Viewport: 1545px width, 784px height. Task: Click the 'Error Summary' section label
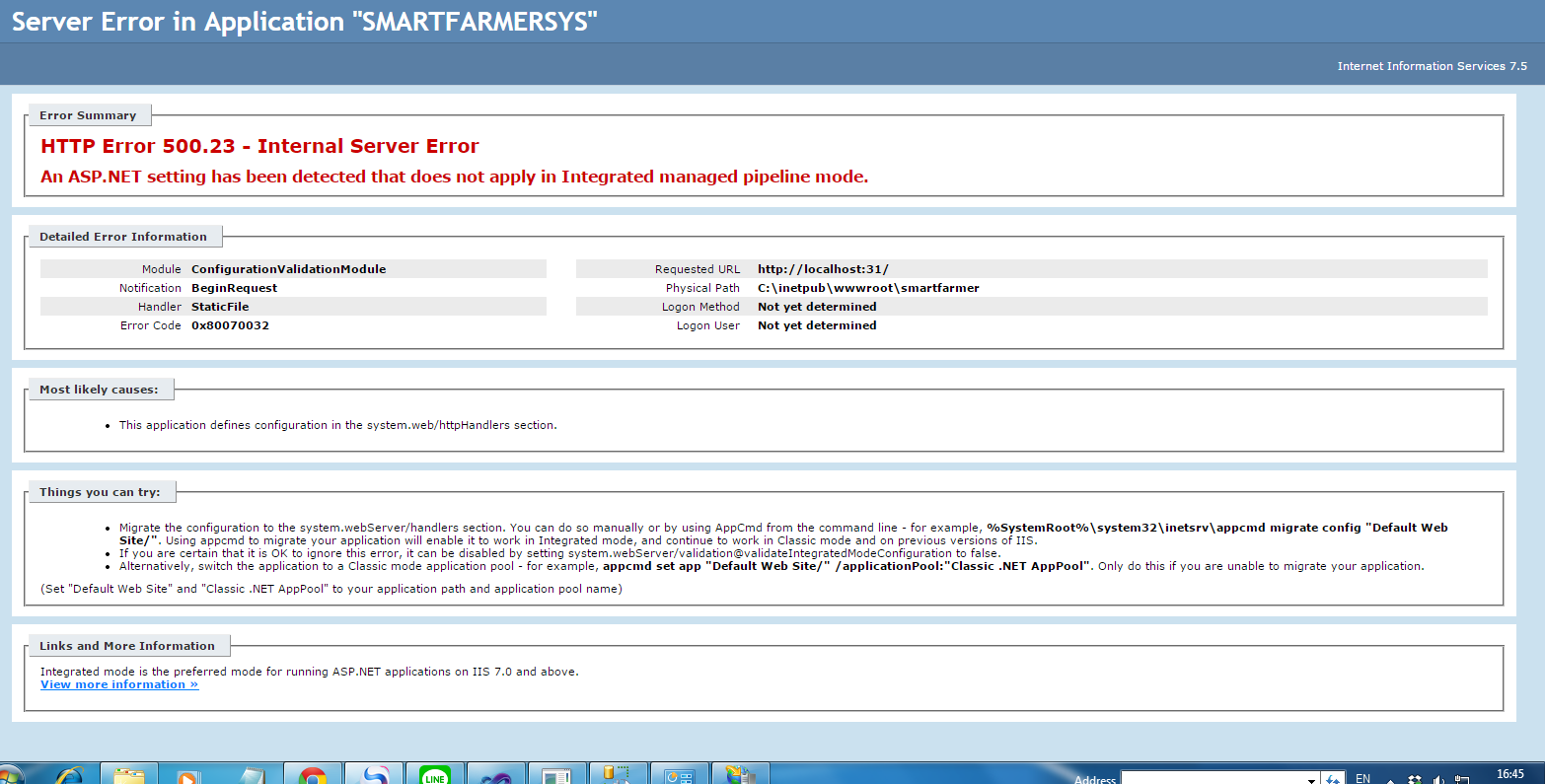88,115
